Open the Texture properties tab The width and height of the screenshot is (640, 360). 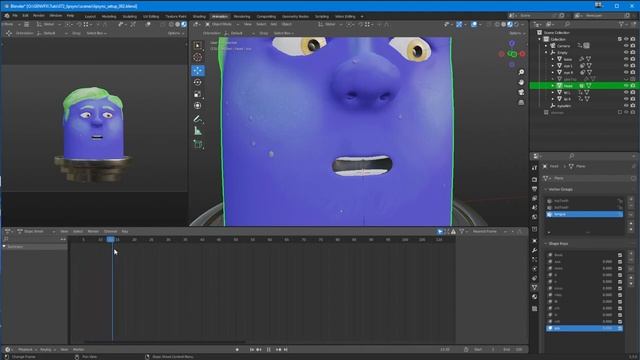535,309
